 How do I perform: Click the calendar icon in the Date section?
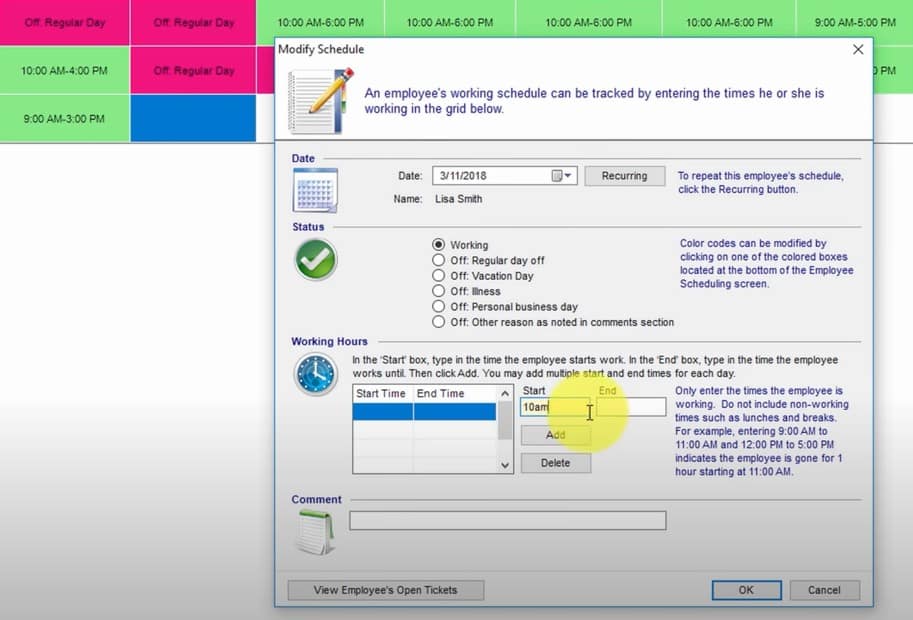[315, 190]
